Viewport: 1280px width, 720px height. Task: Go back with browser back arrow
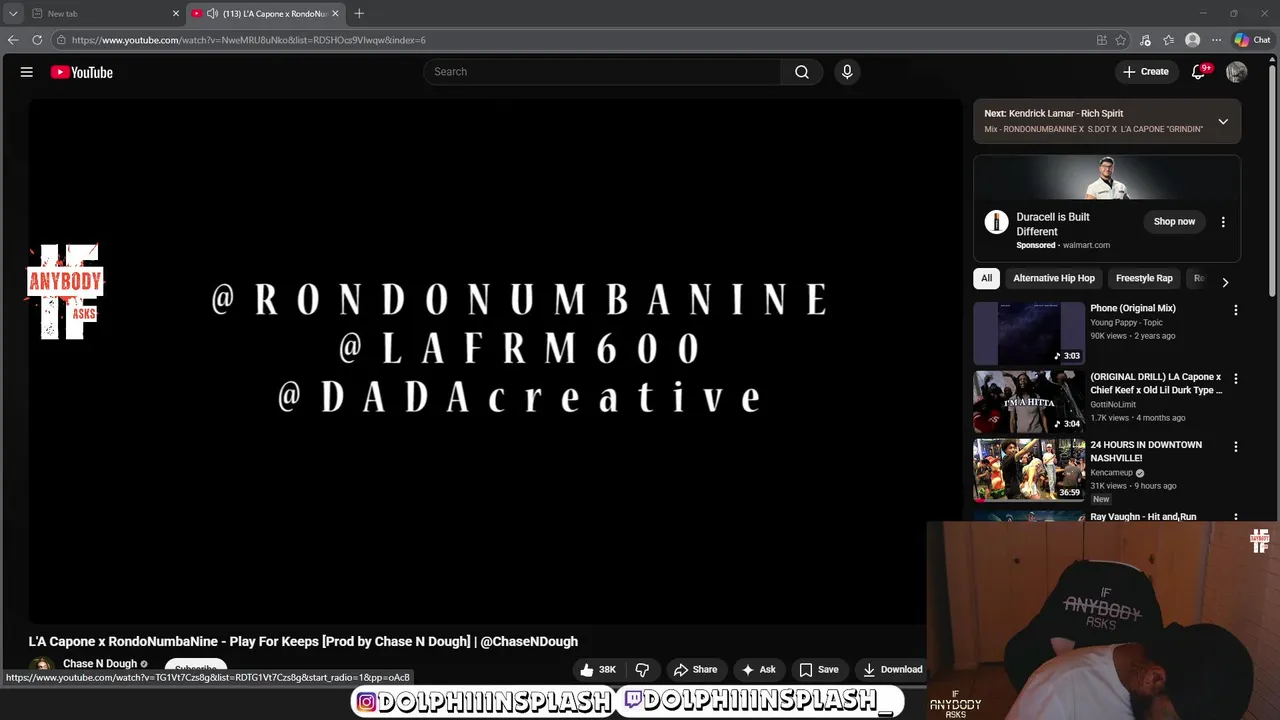(13, 40)
